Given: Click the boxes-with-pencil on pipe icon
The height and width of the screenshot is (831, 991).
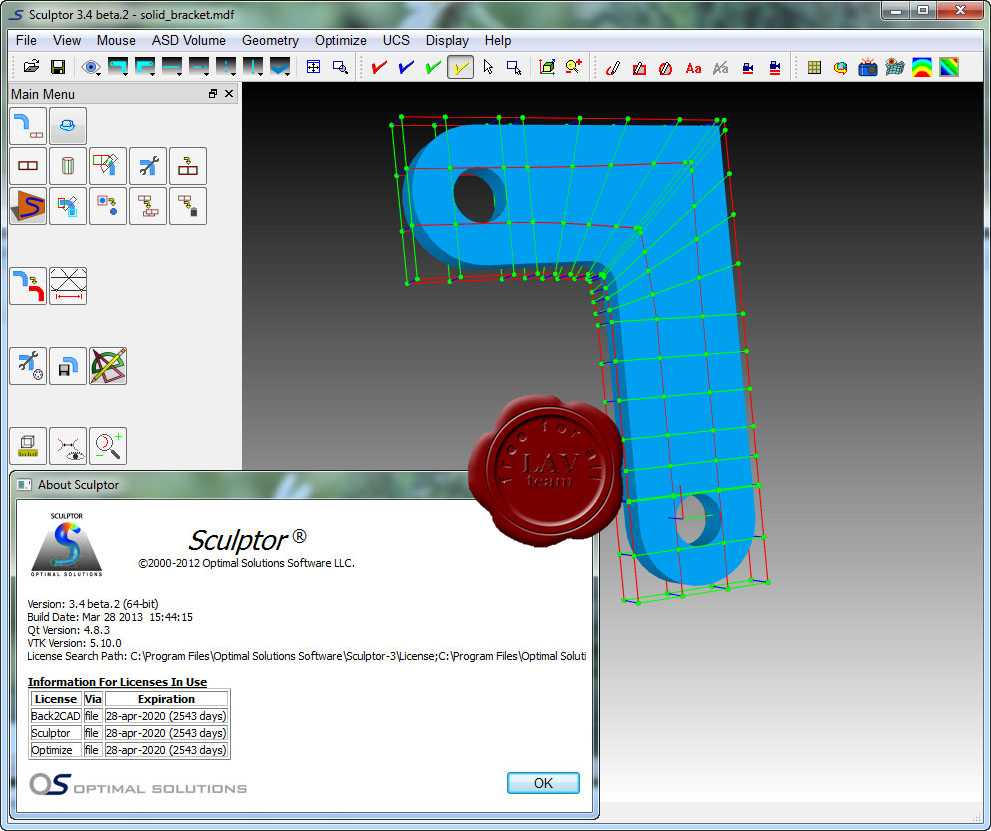Looking at the screenshot, I should pos(108,166).
